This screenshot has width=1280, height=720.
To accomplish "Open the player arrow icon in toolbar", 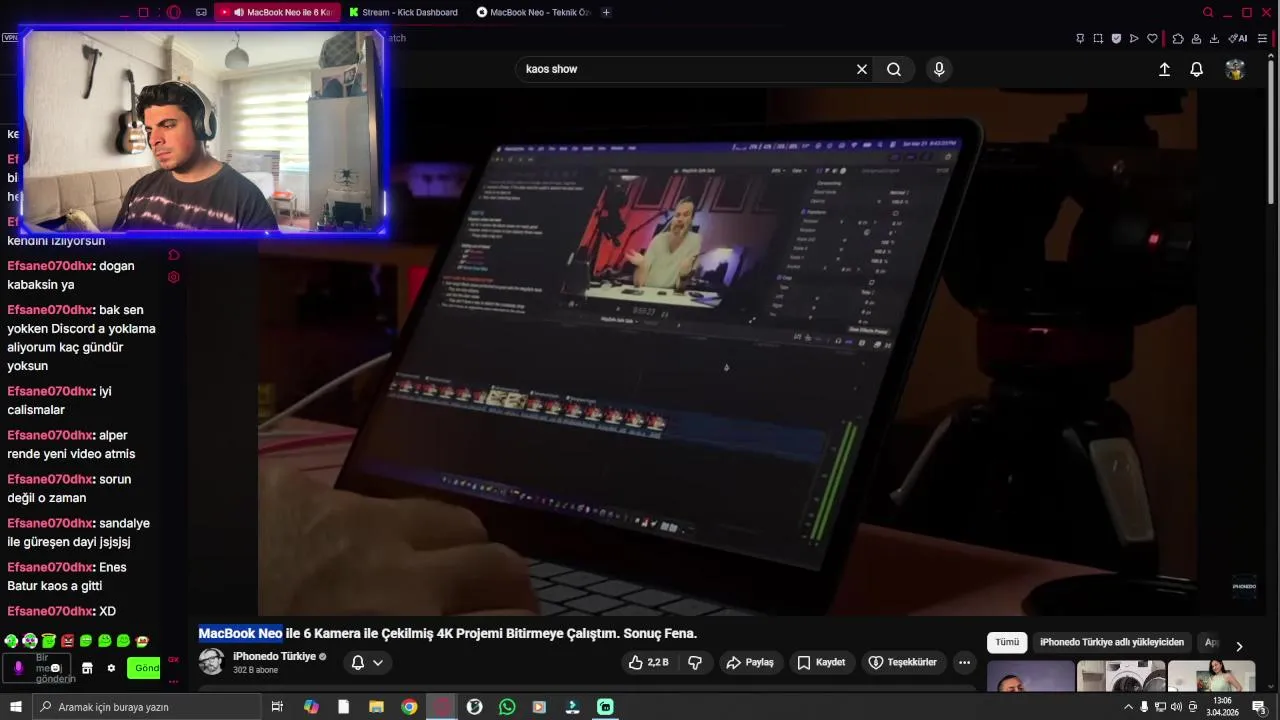I will tap(1134, 38).
